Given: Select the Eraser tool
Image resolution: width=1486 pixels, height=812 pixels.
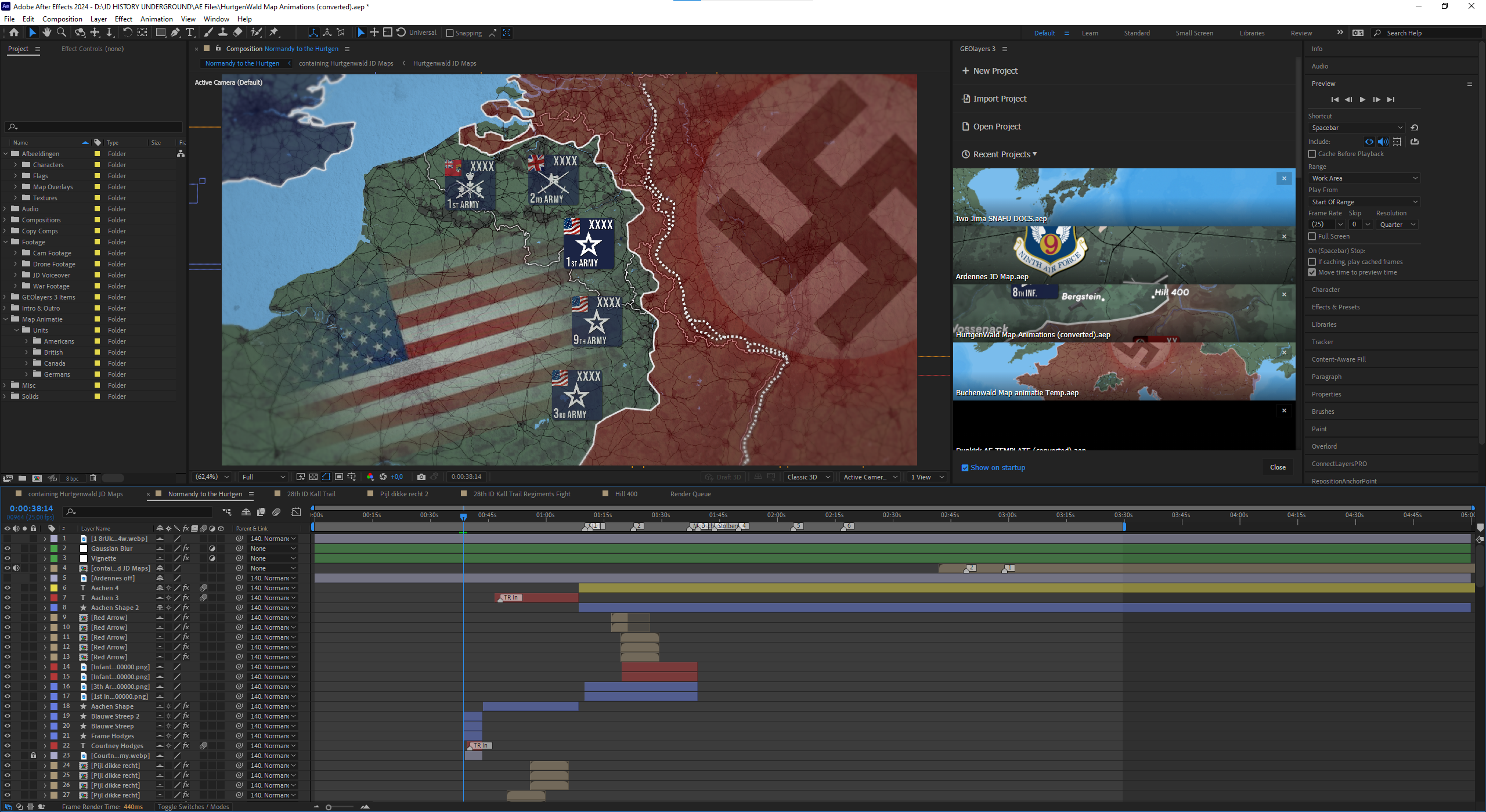Looking at the screenshot, I should (237, 33).
